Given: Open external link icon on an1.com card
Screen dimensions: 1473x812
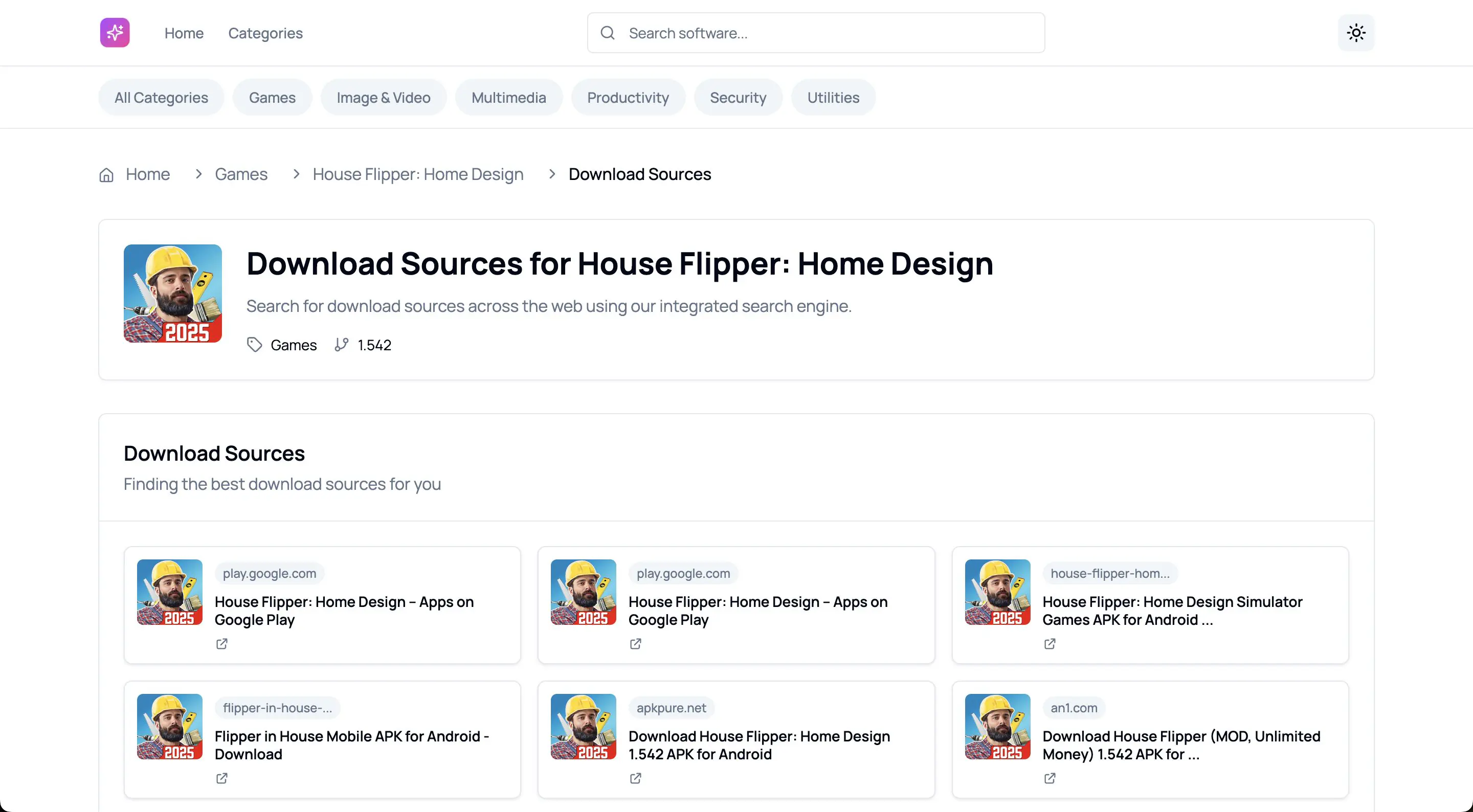Looking at the screenshot, I should 1050,778.
